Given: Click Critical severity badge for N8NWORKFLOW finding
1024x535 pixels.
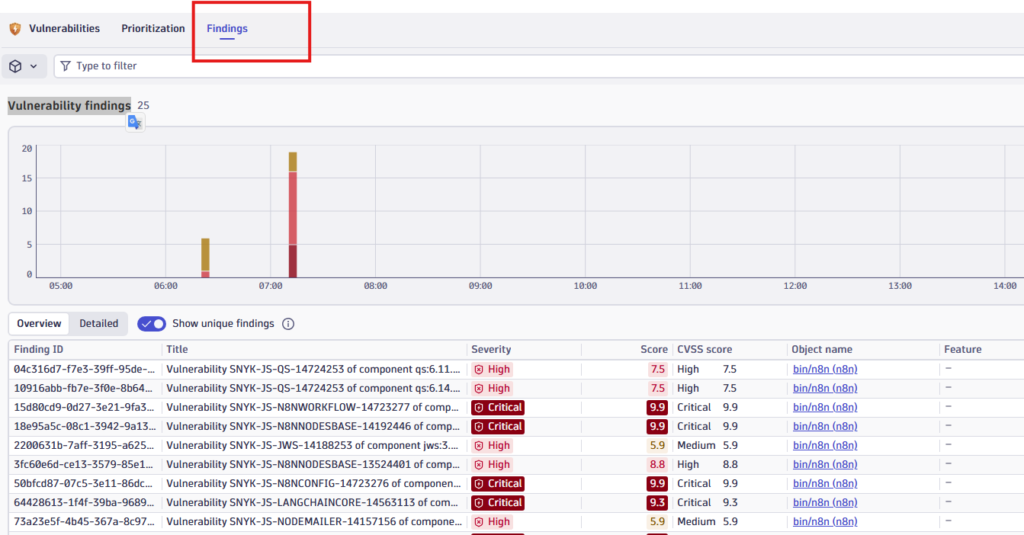Looking at the screenshot, I should (497, 407).
